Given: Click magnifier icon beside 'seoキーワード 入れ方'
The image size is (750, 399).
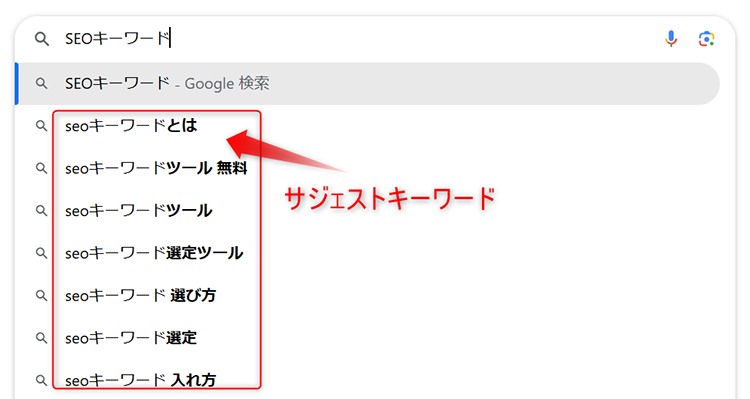Looking at the screenshot, I should point(42,380).
